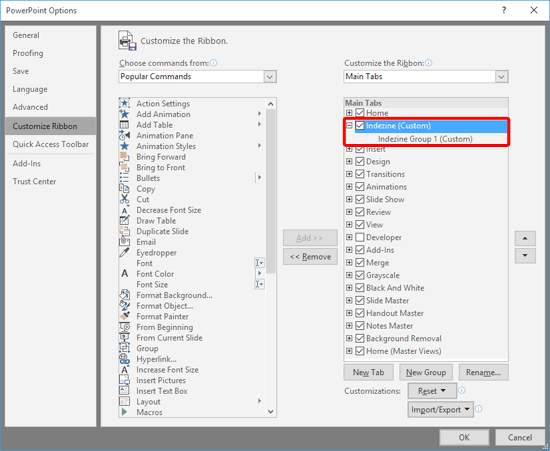Choose the Format Background icon
The height and width of the screenshot is (451, 550).
click(125, 295)
